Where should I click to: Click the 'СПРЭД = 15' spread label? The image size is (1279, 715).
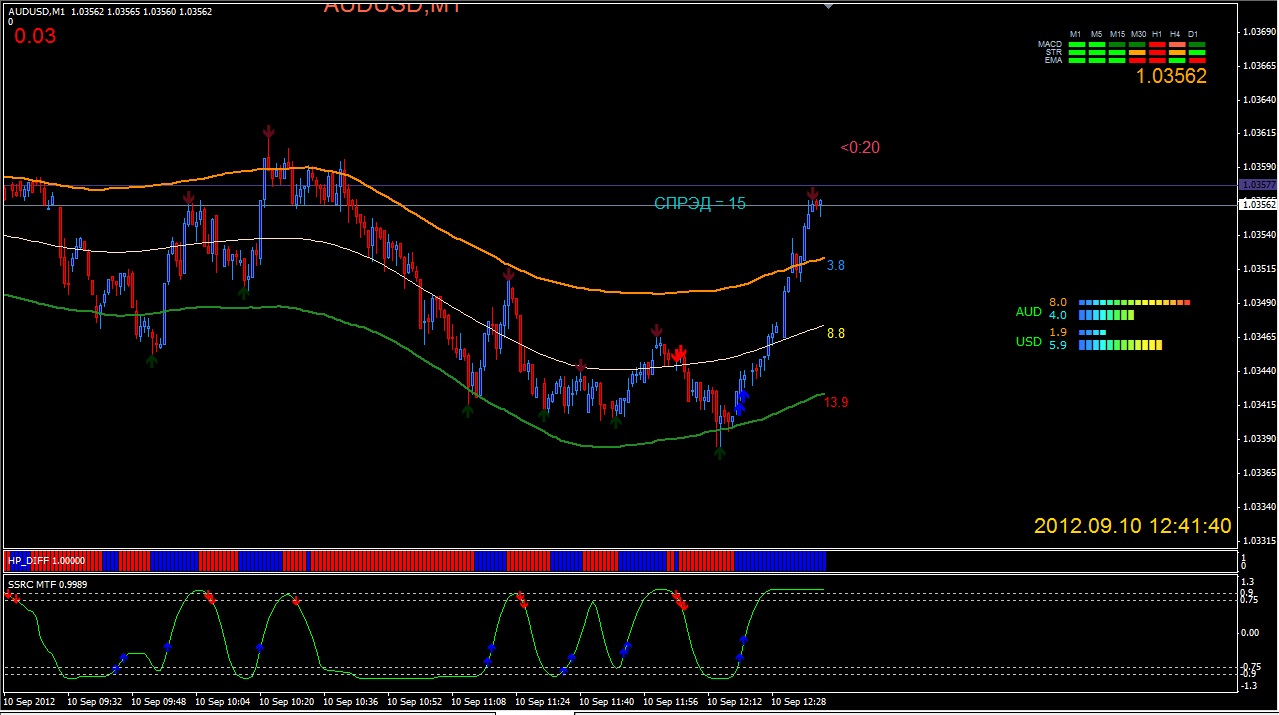pyautogui.click(x=700, y=204)
